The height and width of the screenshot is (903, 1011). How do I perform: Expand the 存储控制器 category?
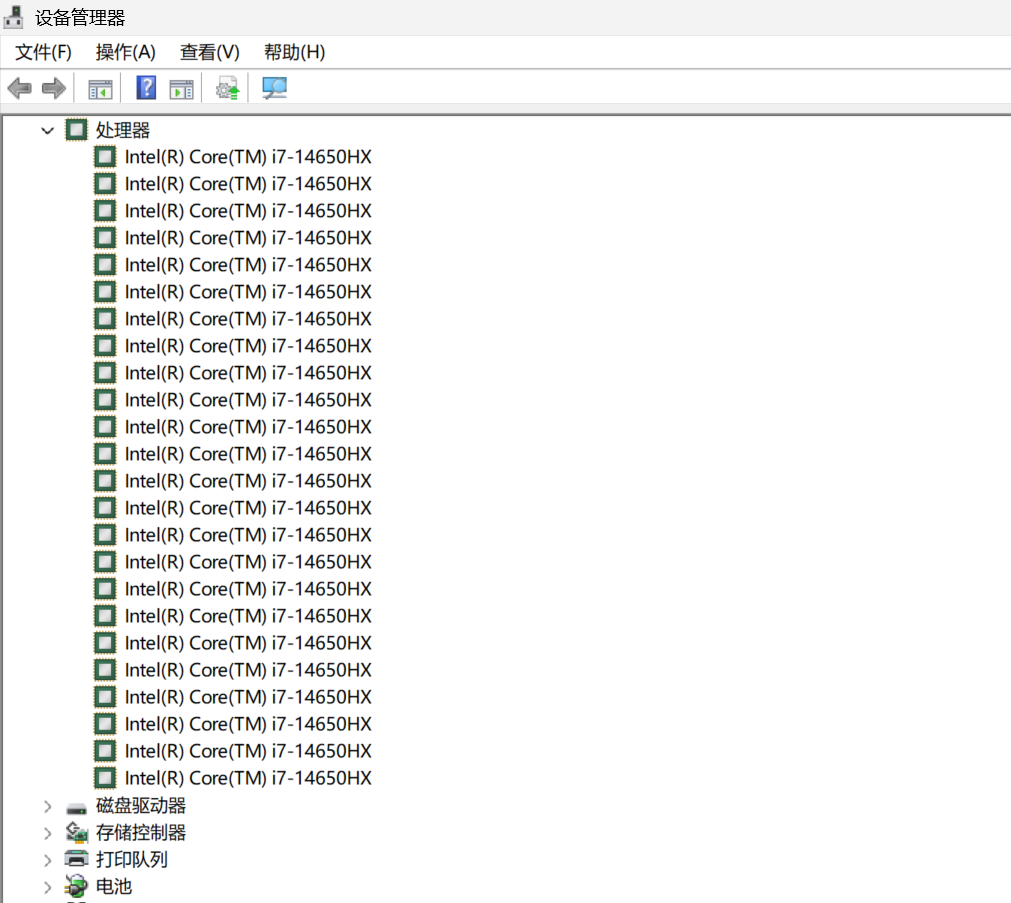47,833
